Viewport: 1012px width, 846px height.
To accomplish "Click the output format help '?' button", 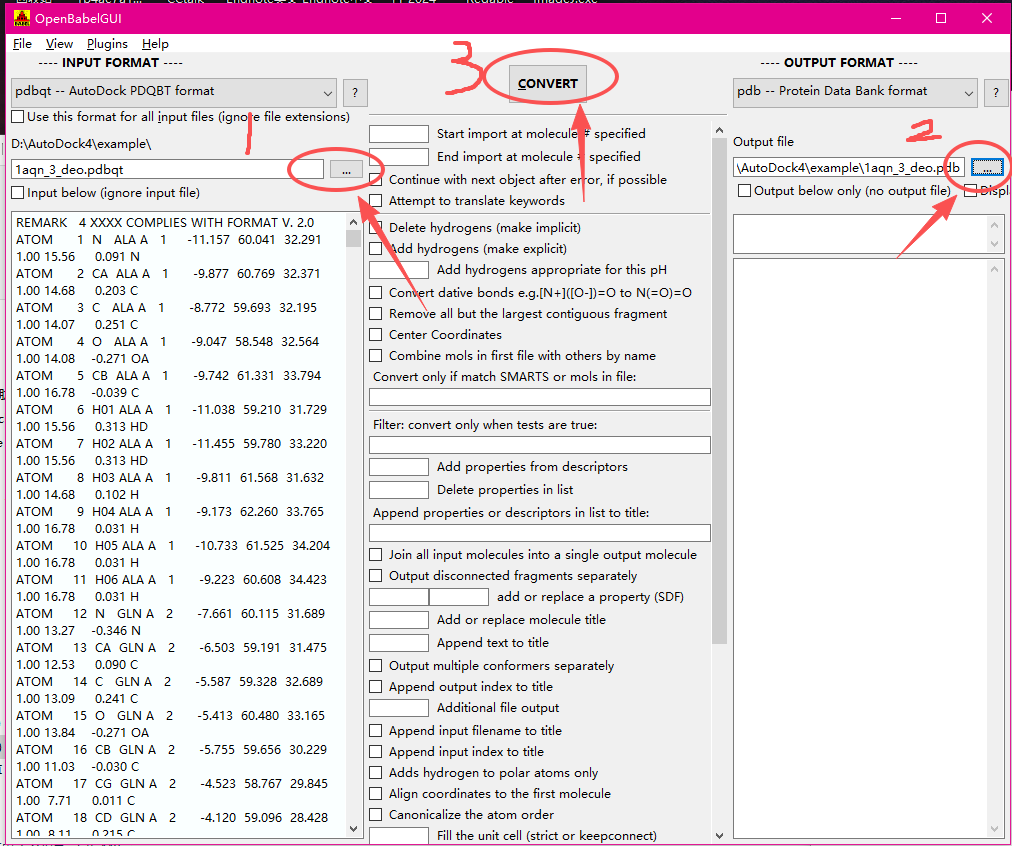I will [995, 93].
